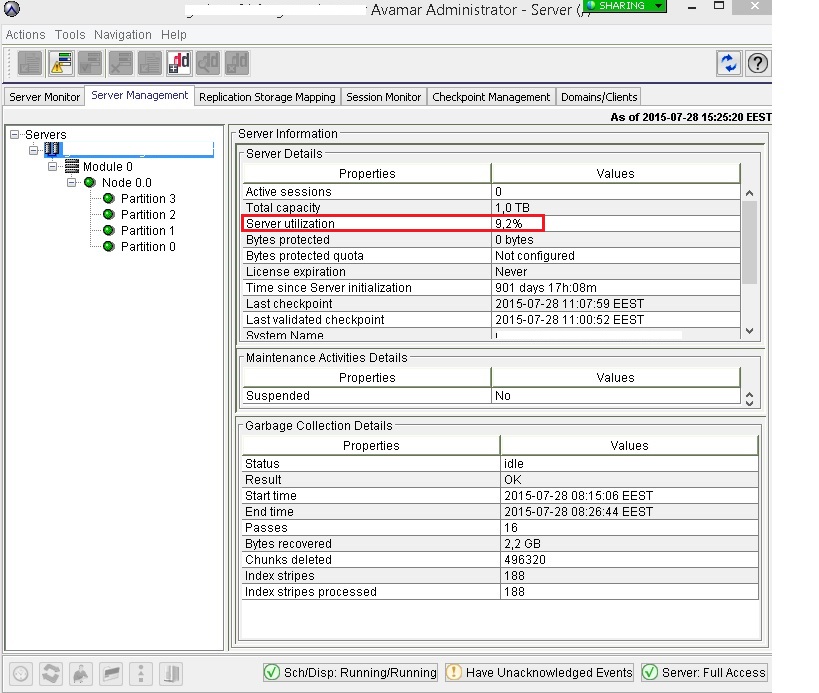Click the Server: Full Access status button
The height and width of the screenshot is (693, 819).
703,672
